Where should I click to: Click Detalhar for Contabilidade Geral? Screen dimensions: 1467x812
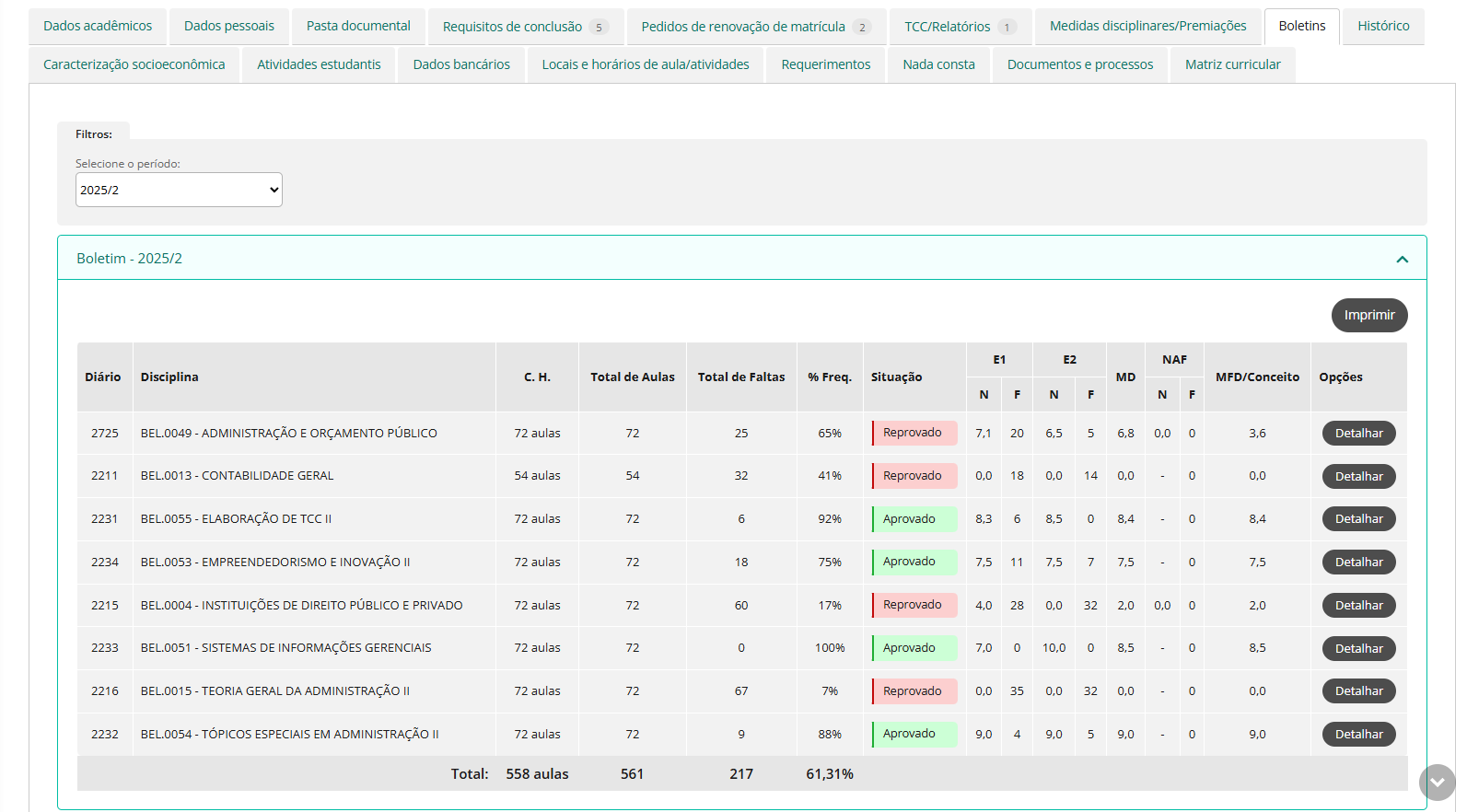click(x=1358, y=476)
